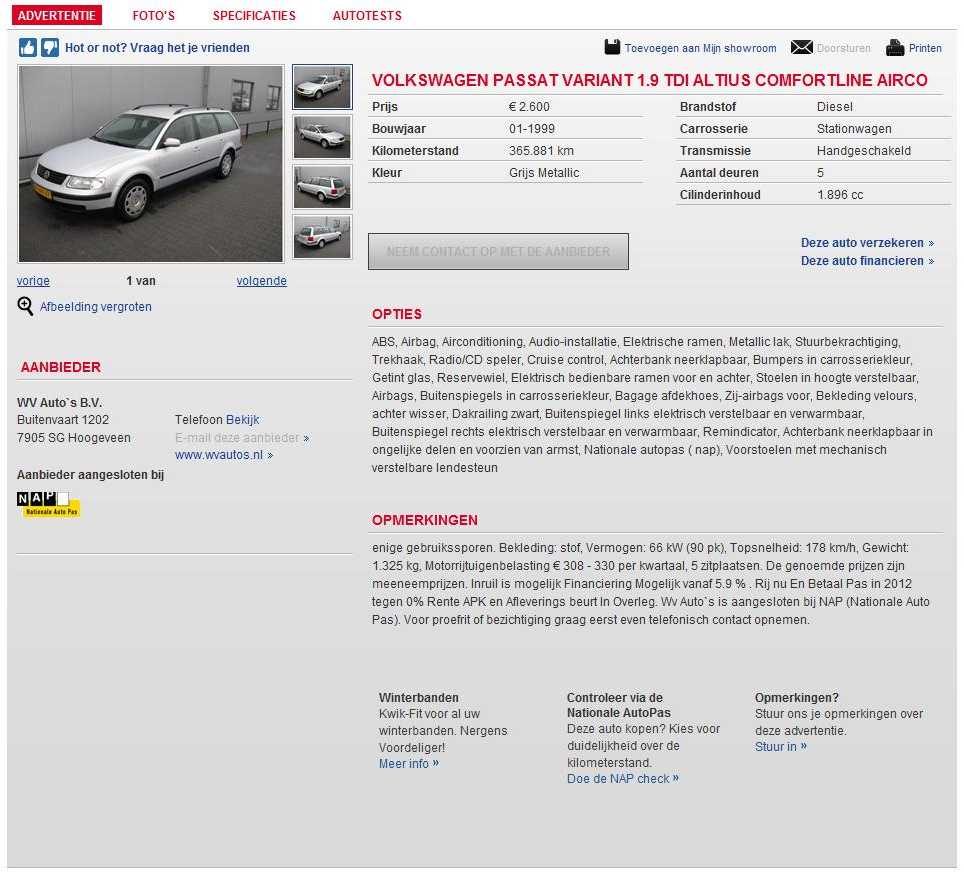This screenshot has height=876, width=964.
Task: Open the SPECIFICATIES tab
Action: (x=254, y=15)
